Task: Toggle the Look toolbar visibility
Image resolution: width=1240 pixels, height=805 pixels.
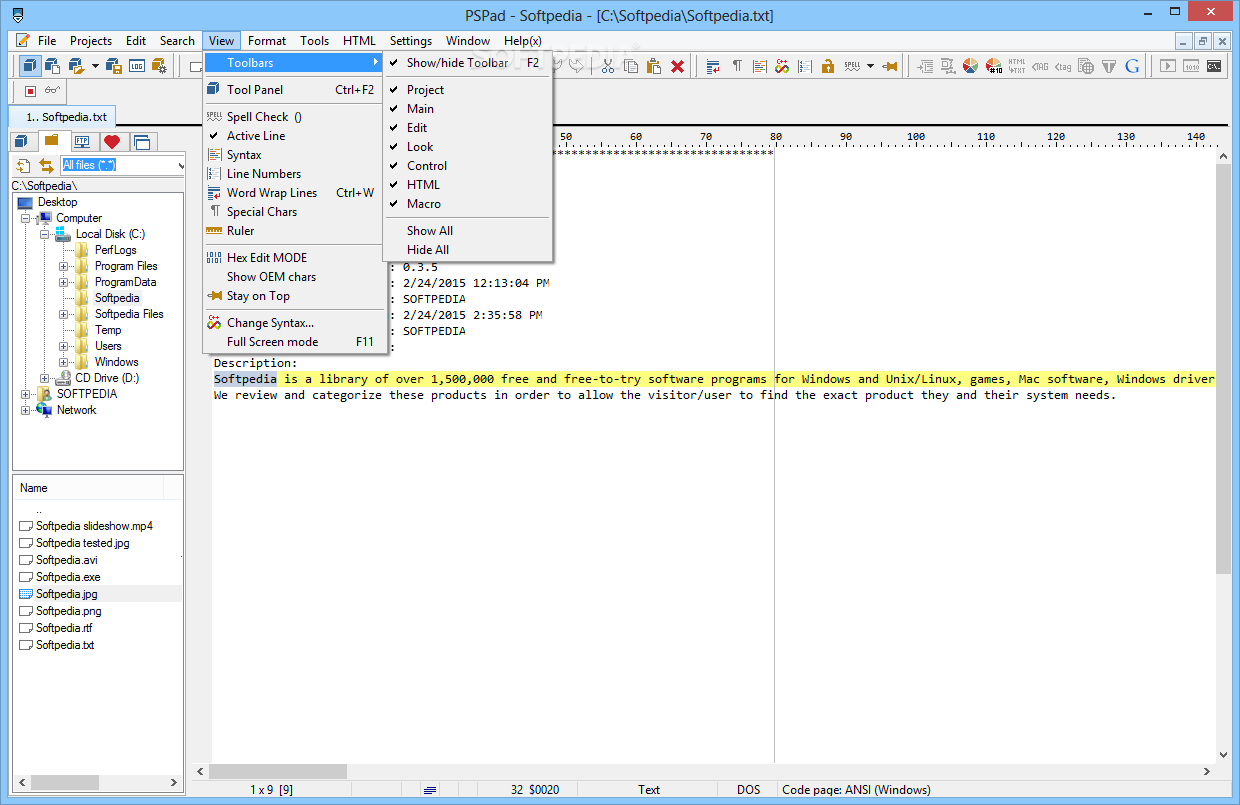Action: pyautogui.click(x=467, y=147)
